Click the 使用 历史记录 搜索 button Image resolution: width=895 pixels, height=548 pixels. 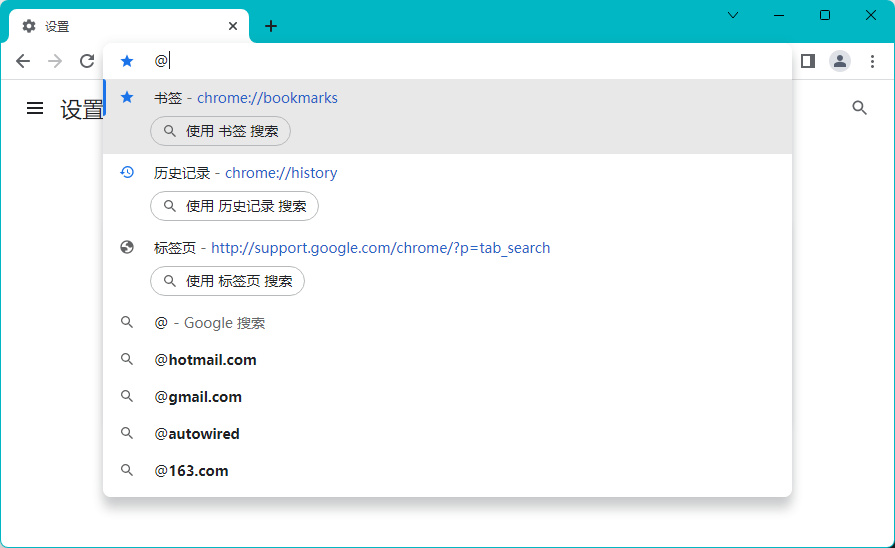(x=234, y=206)
